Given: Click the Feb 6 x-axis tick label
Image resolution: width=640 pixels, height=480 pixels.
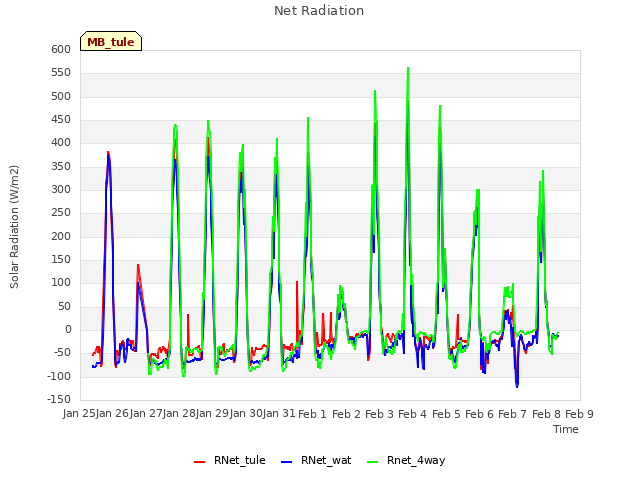Looking at the screenshot, I should [x=479, y=414].
